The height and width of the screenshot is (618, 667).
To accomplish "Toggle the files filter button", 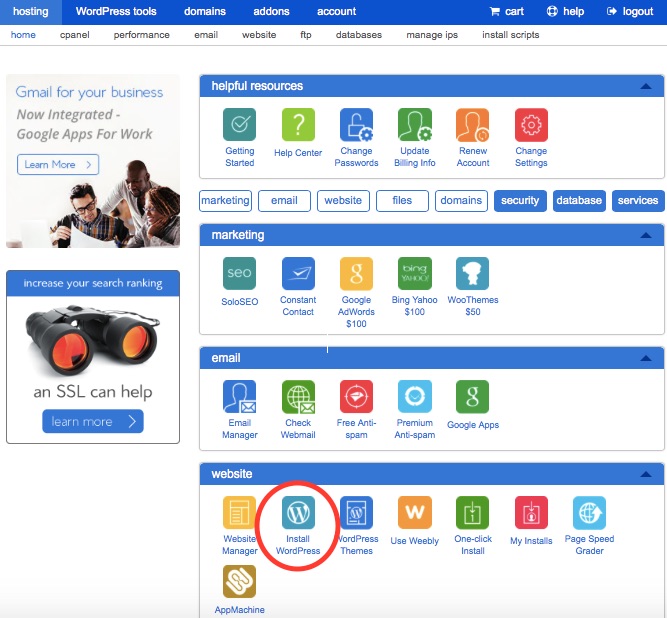I will 402,201.
